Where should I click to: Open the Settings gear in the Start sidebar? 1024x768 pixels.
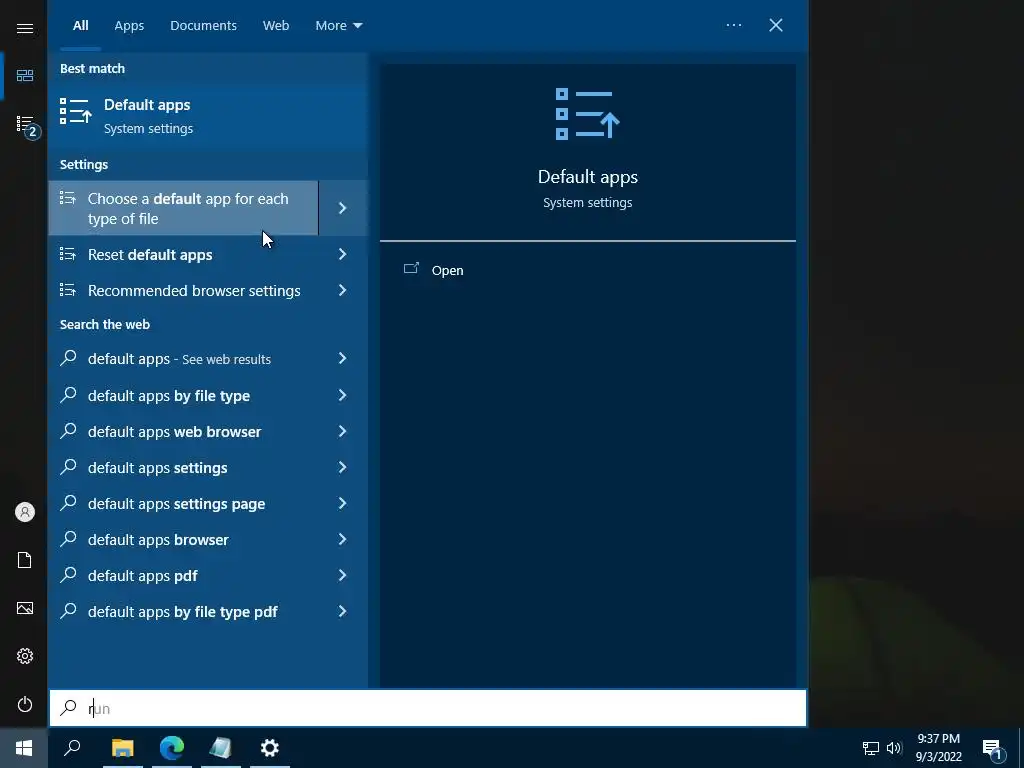coord(25,656)
